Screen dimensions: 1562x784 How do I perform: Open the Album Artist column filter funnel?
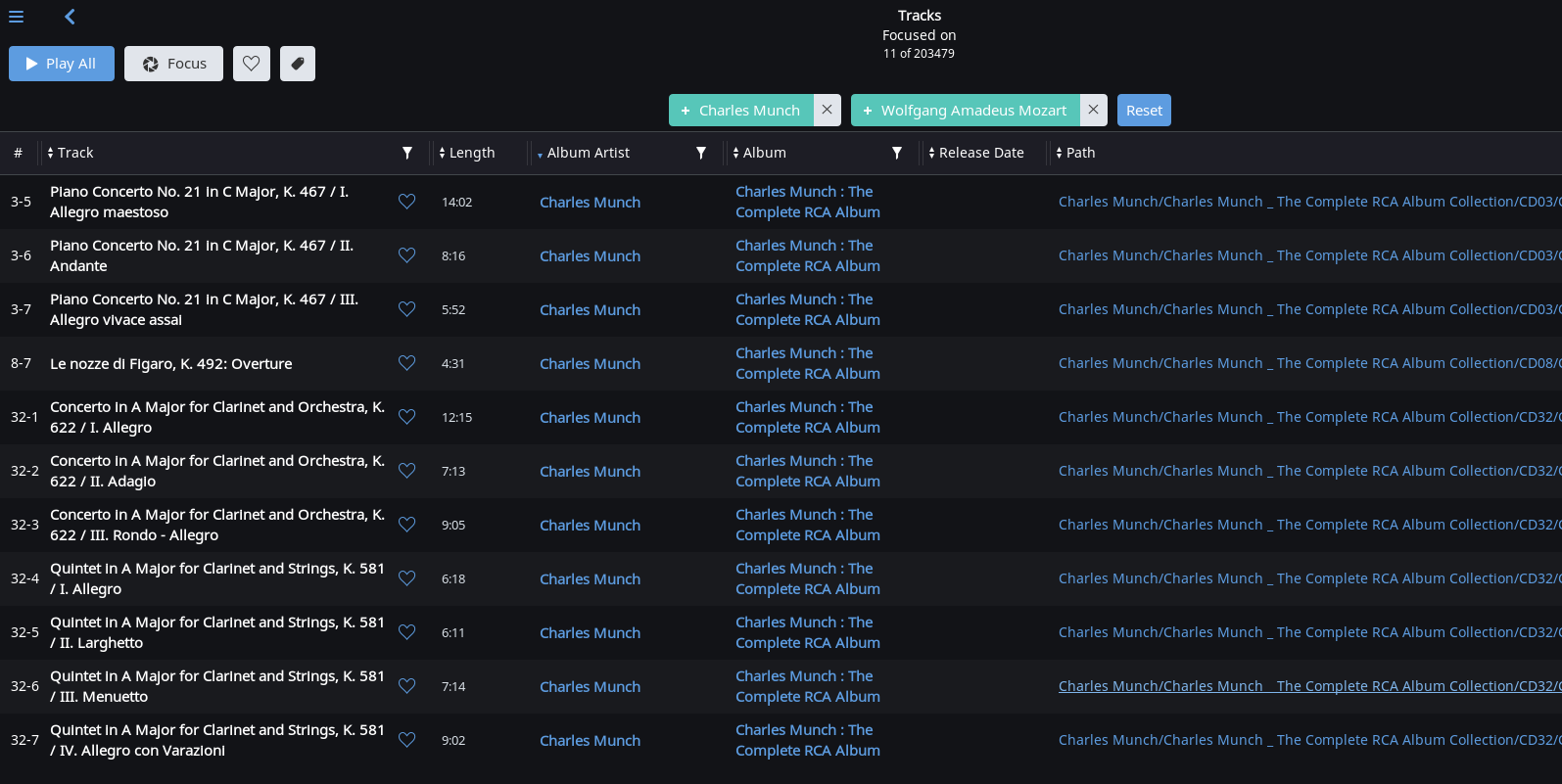tap(701, 153)
